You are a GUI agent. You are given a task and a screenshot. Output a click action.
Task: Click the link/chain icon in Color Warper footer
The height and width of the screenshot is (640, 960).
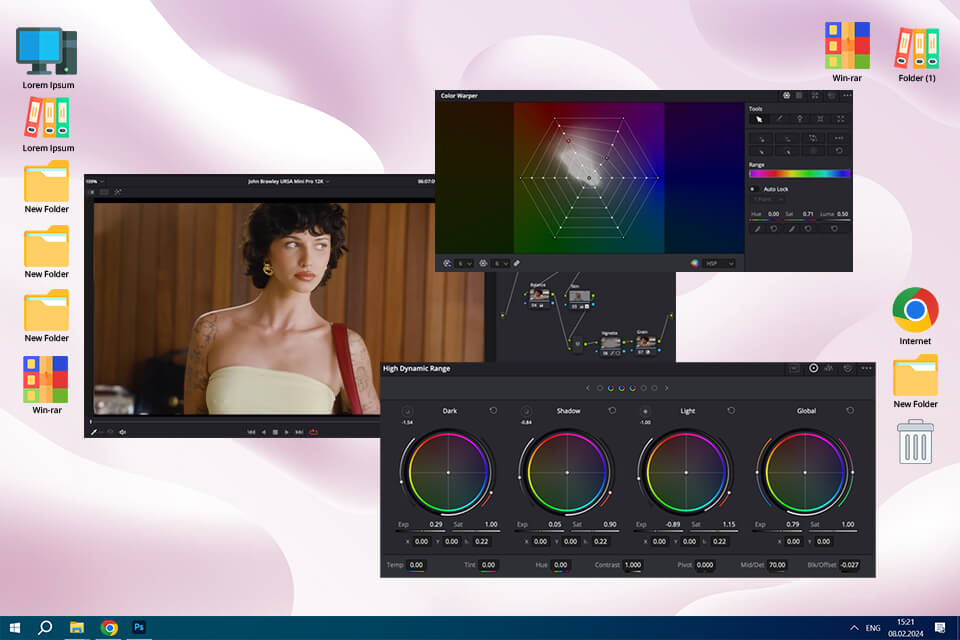point(517,263)
